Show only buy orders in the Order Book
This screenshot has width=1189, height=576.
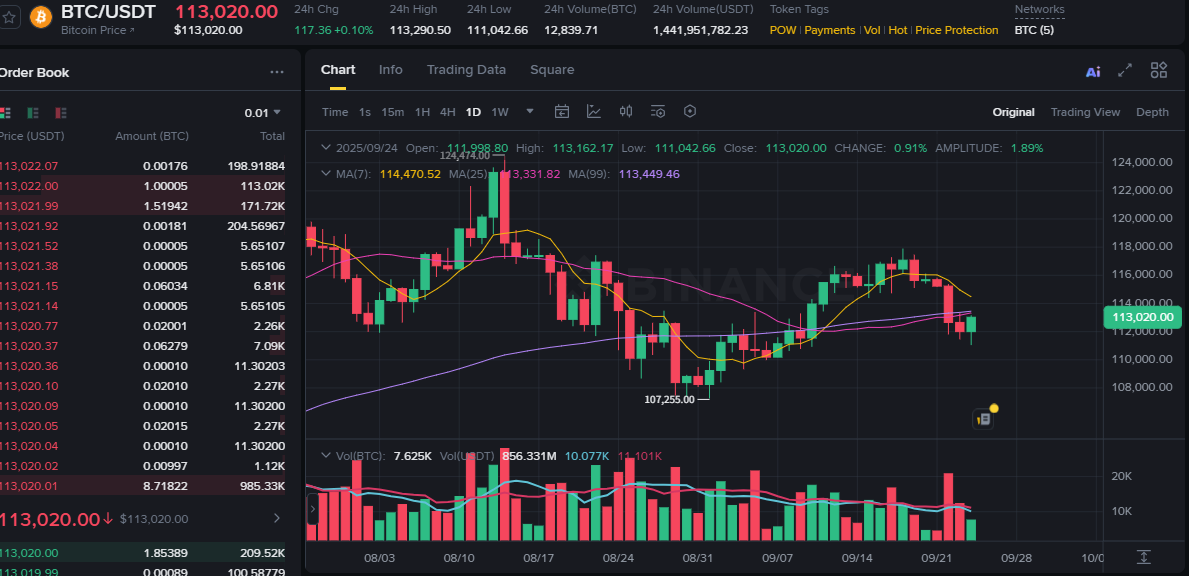[33, 114]
